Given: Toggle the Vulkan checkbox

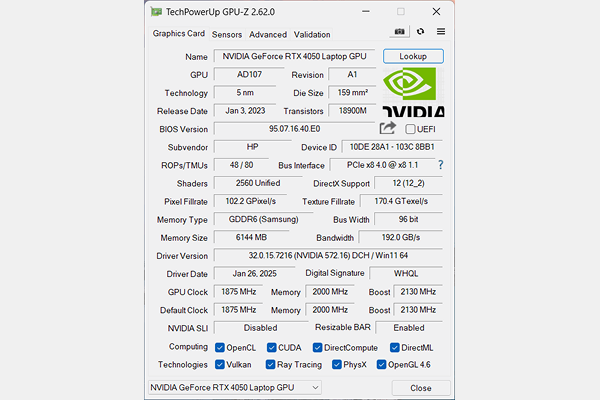Looking at the screenshot, I should pyautogui.click(x=220, y=364).
